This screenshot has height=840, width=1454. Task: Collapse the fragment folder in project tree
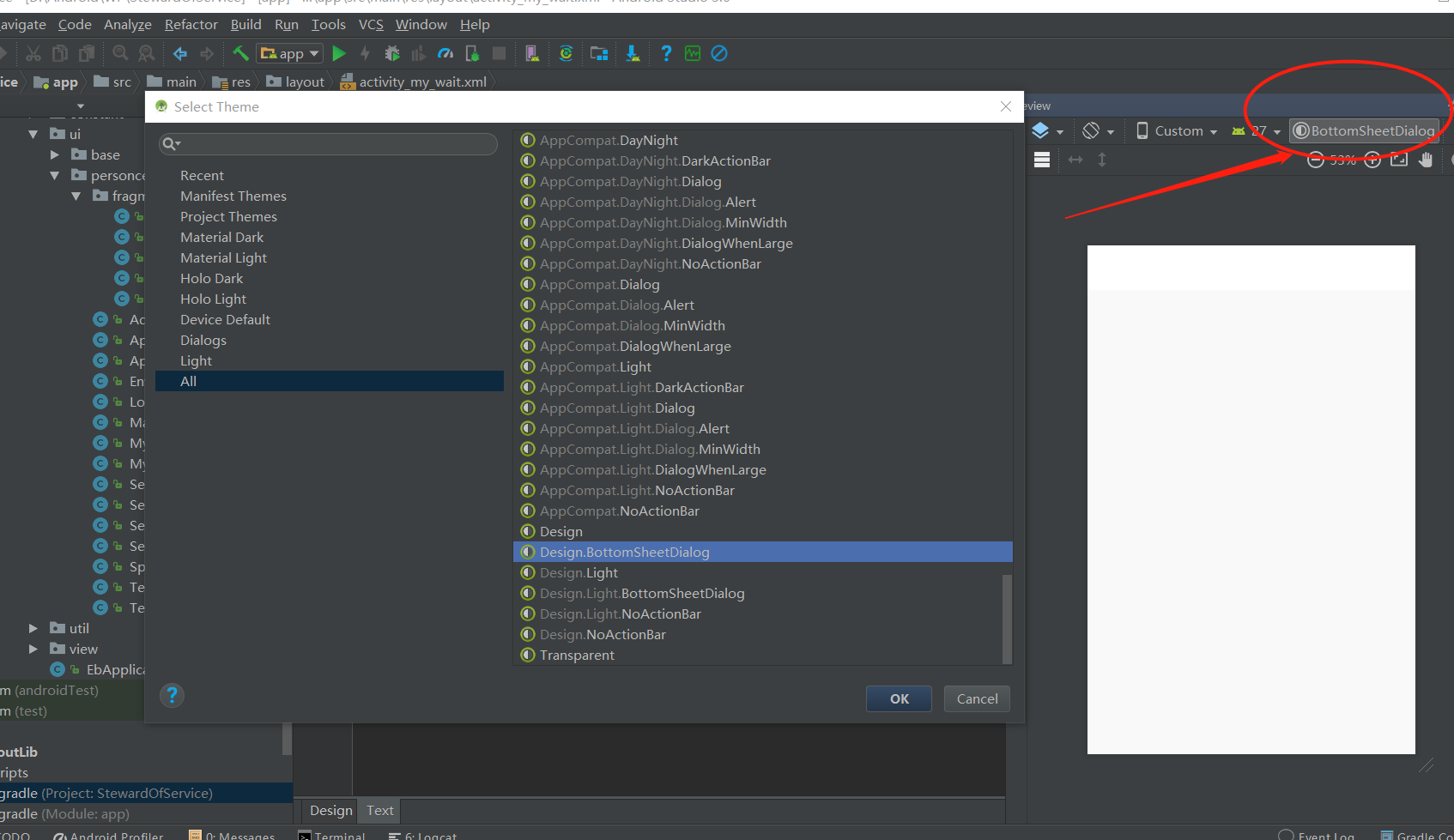pos(76,196)
